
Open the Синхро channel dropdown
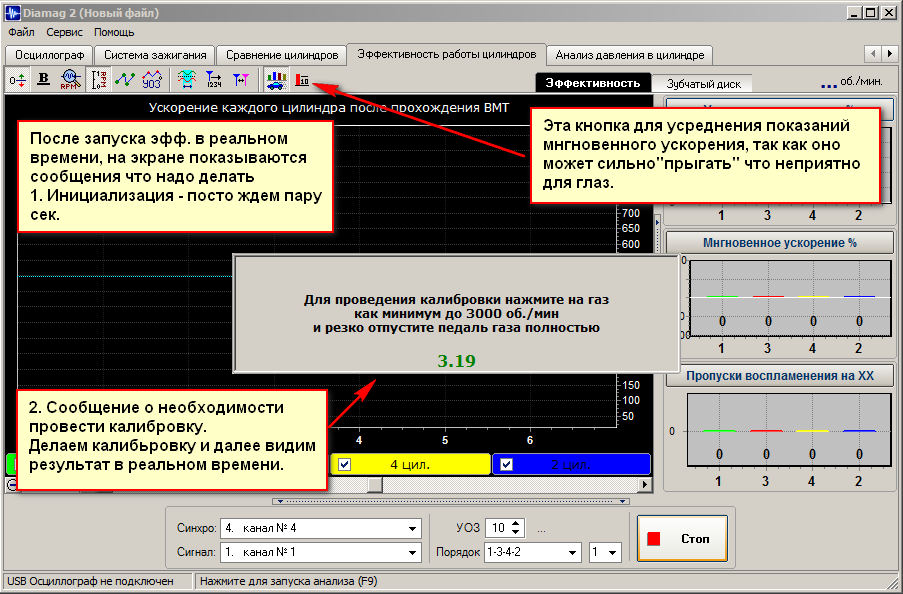click(x=412, y=528)
